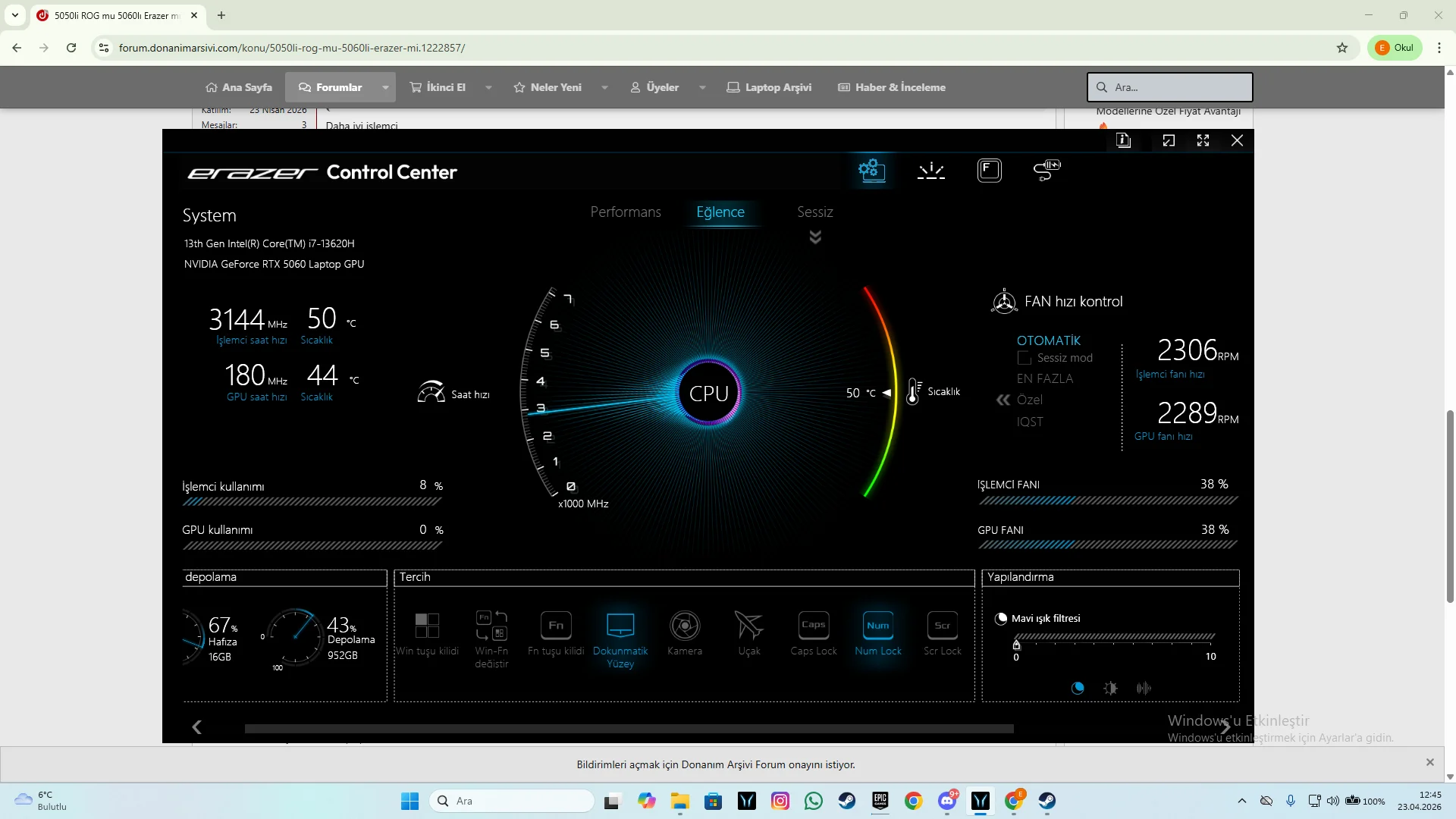The height and width of the screenshot is (819, 1456).
Task: Toggle the Kamera icon
Action: (x=685, y=626)
